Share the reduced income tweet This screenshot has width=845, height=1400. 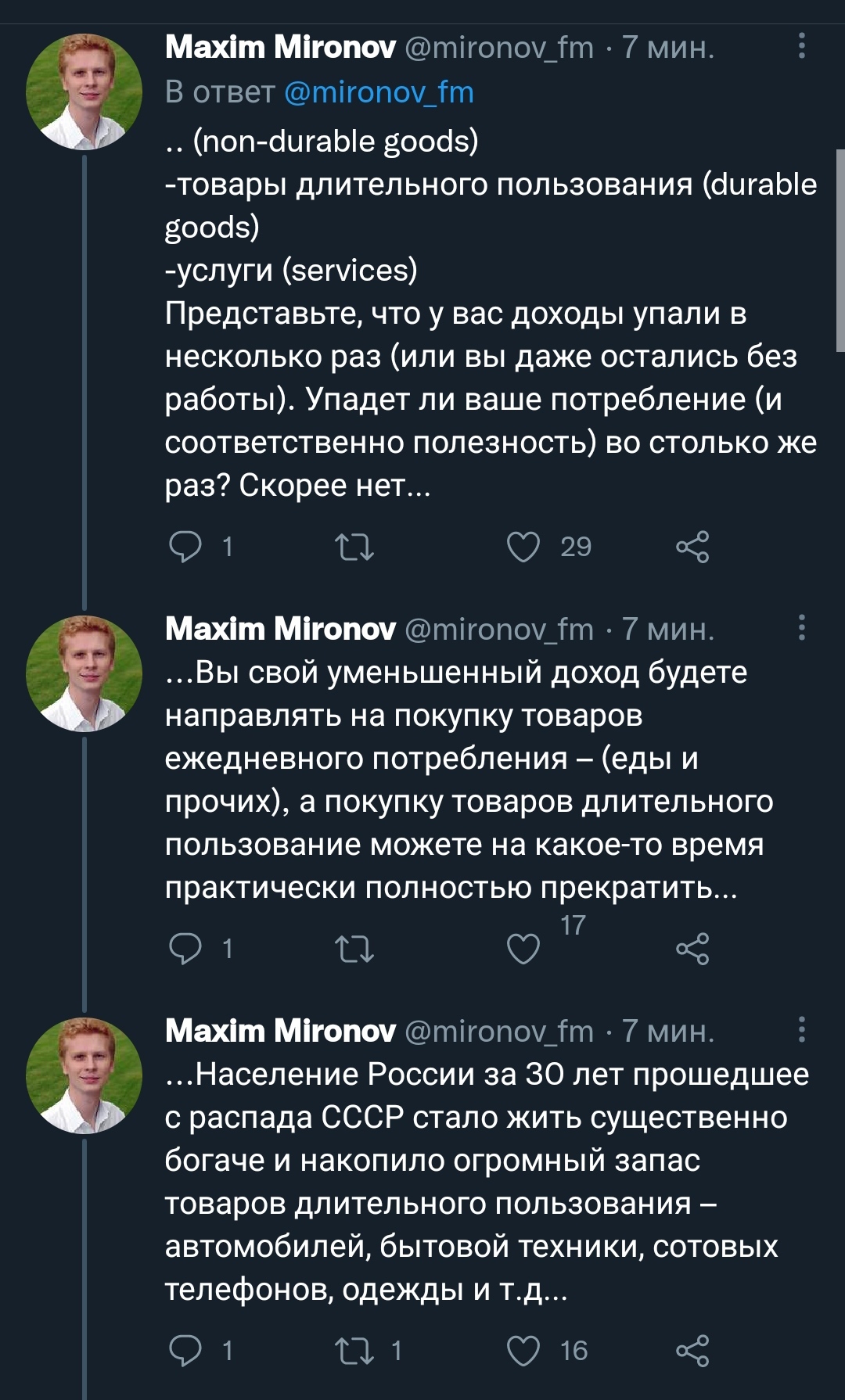click(x=692, y=949)
